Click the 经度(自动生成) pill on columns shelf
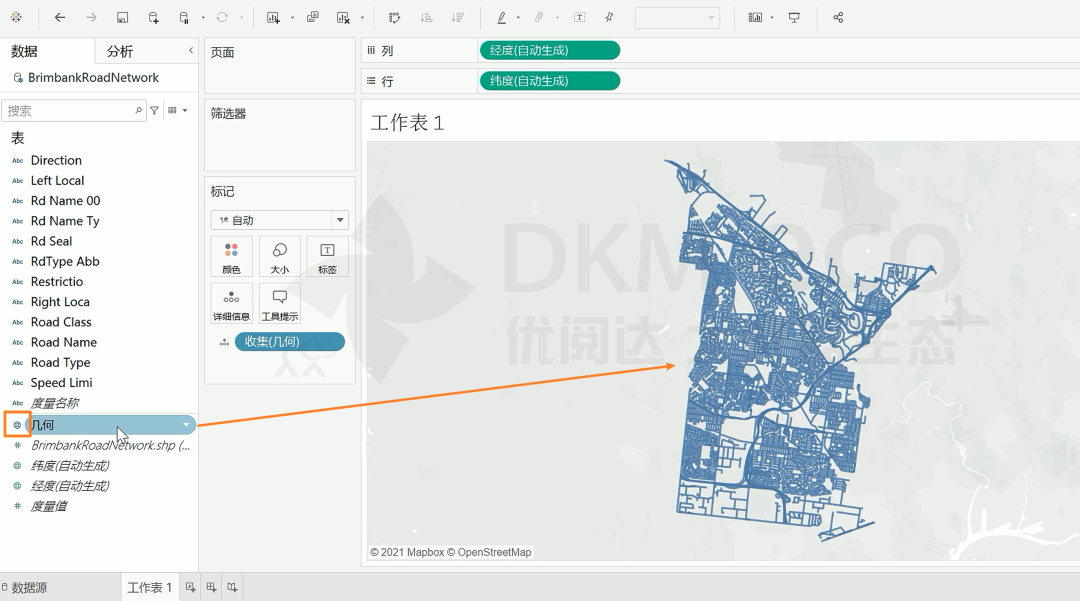 pos(549,51)
